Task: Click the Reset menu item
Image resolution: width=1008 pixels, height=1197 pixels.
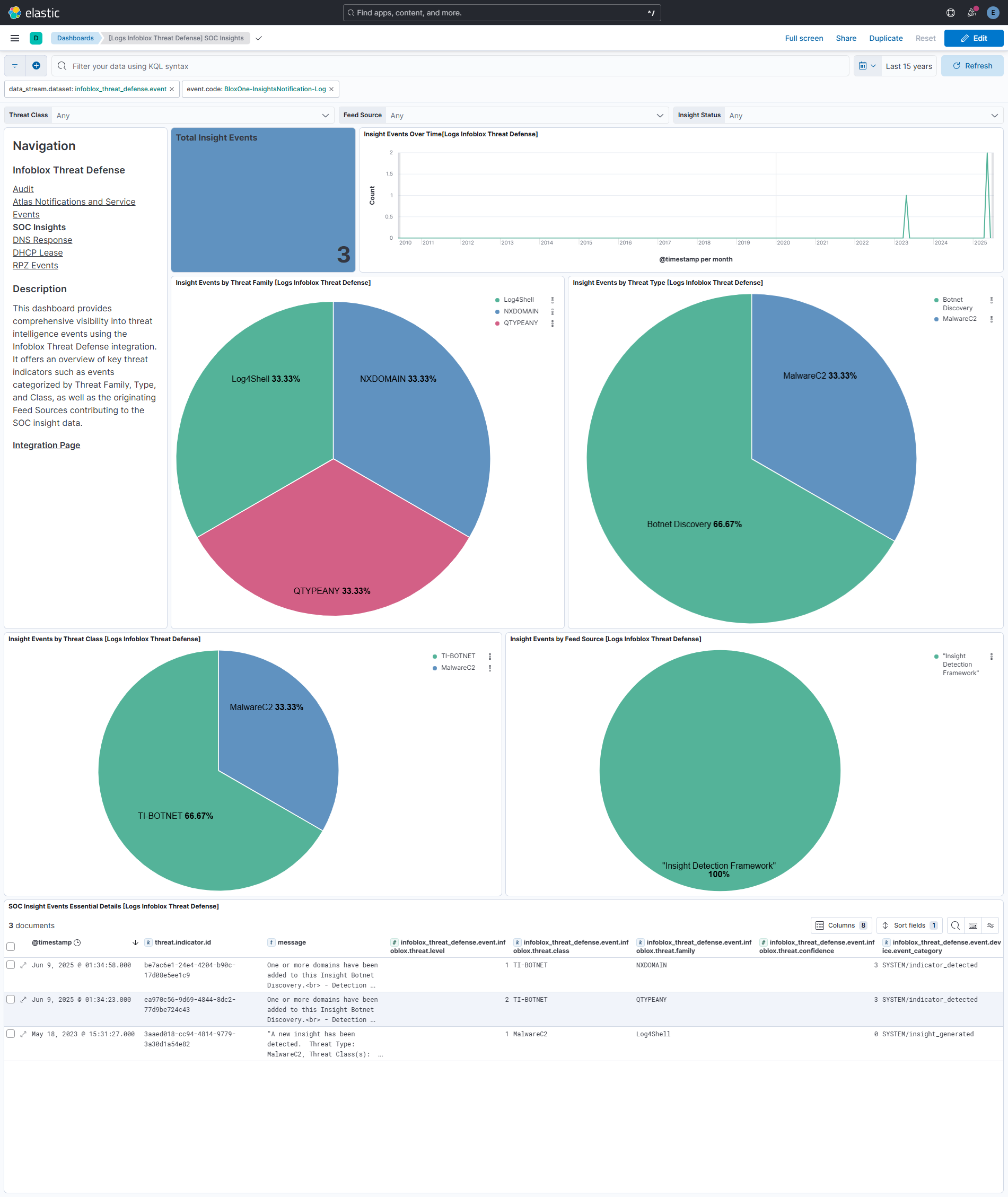Action: (x=925, y=38)
